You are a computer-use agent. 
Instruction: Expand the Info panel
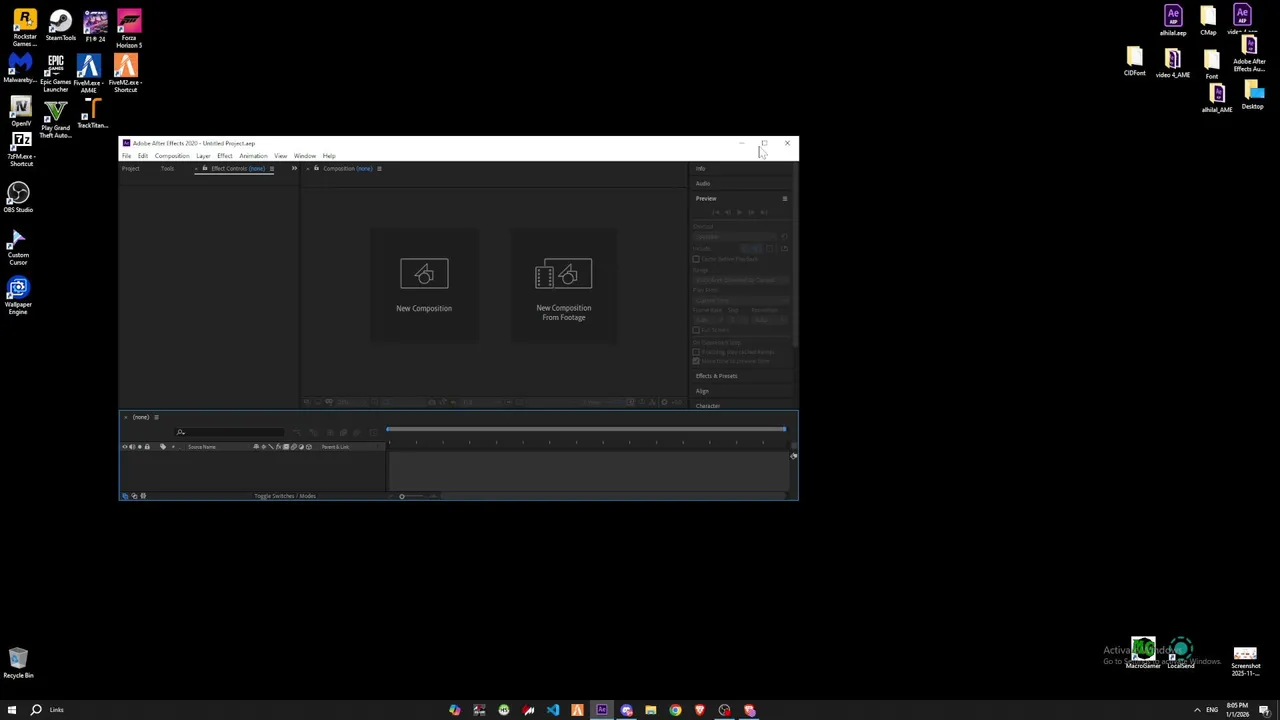tap(700, 168)
